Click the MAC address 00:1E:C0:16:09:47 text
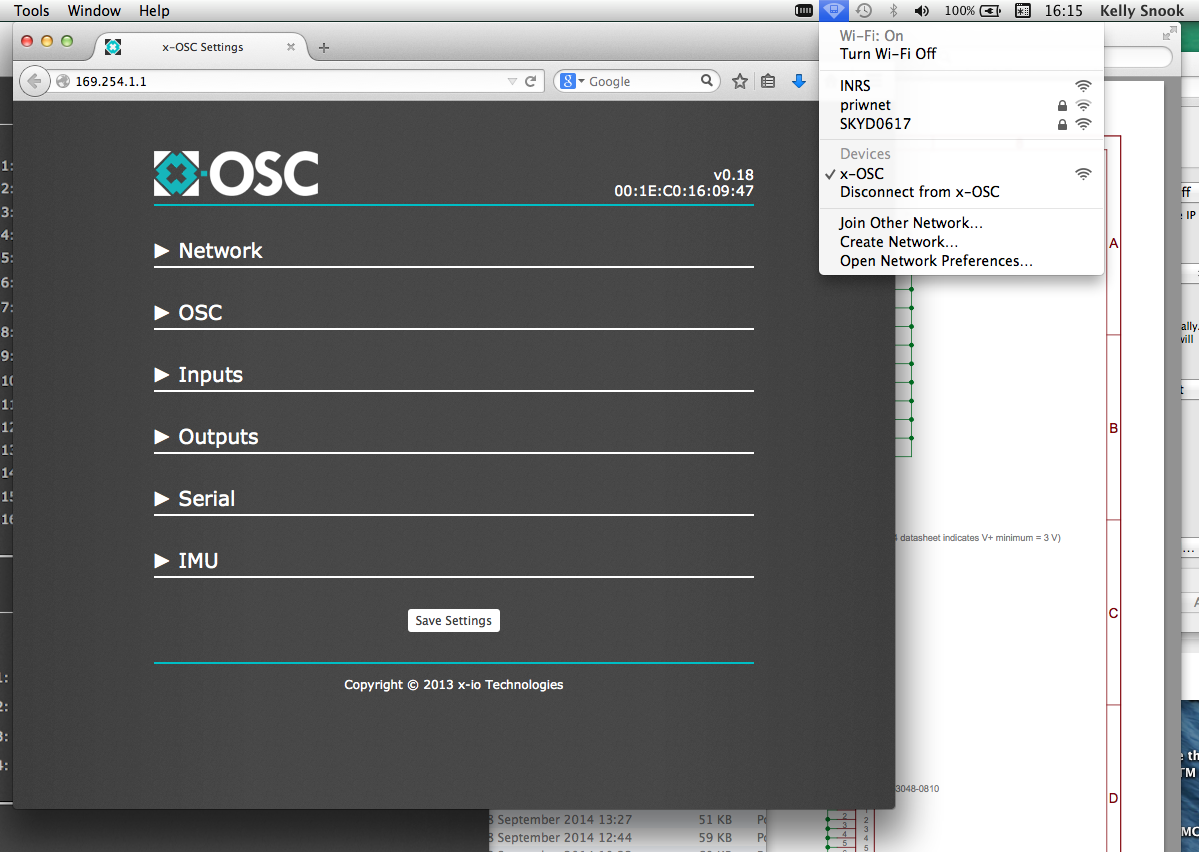The image size is (1199, 852). 684,191
